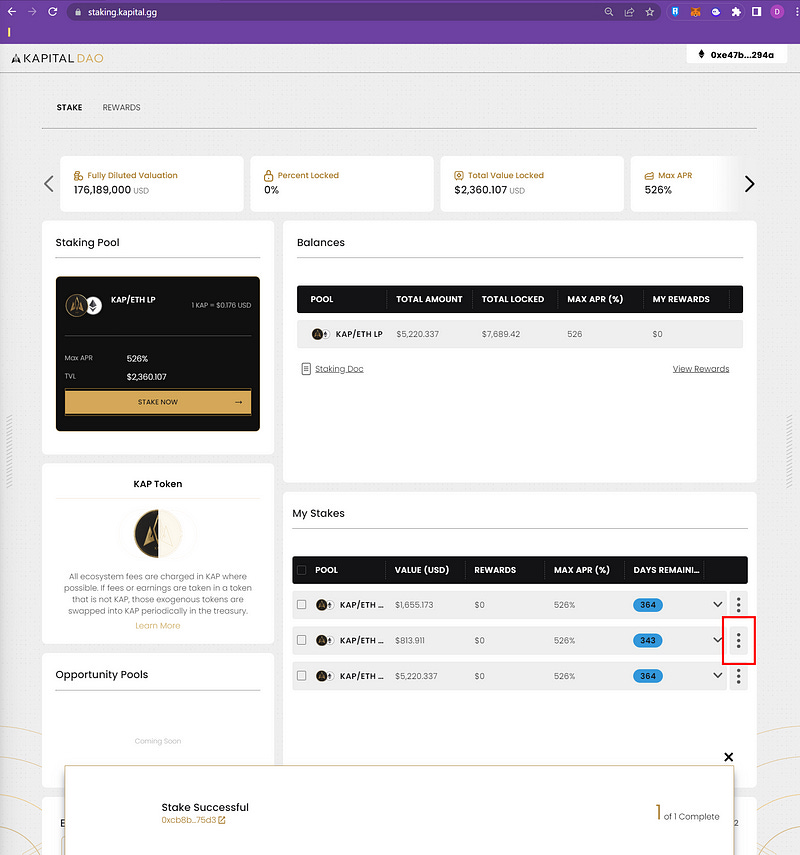Screen dimensions: 800x855
Task: Click the Percent Locked card
Action: [x=342, y=184]
